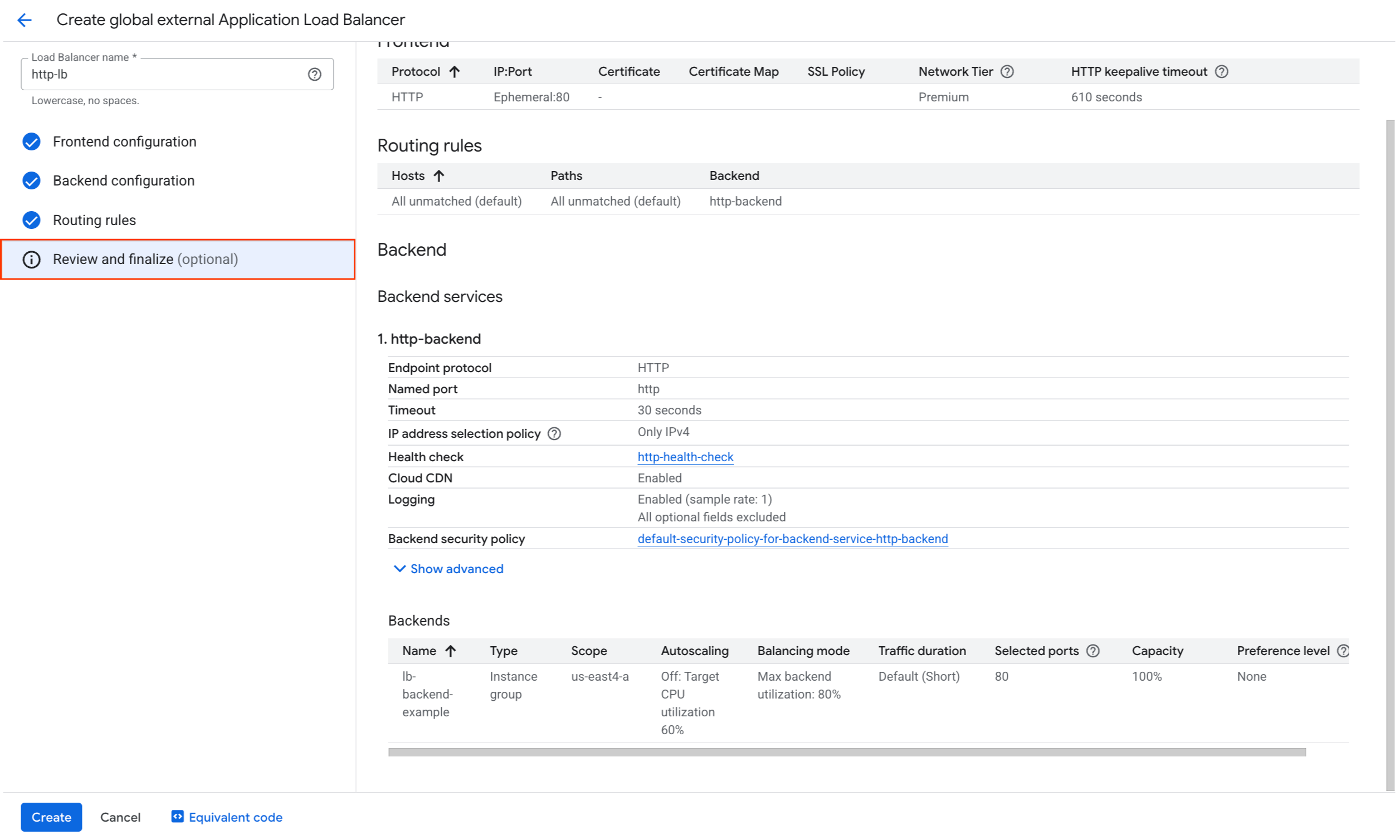View the Preference level help icon

[x=1344, y=651]
